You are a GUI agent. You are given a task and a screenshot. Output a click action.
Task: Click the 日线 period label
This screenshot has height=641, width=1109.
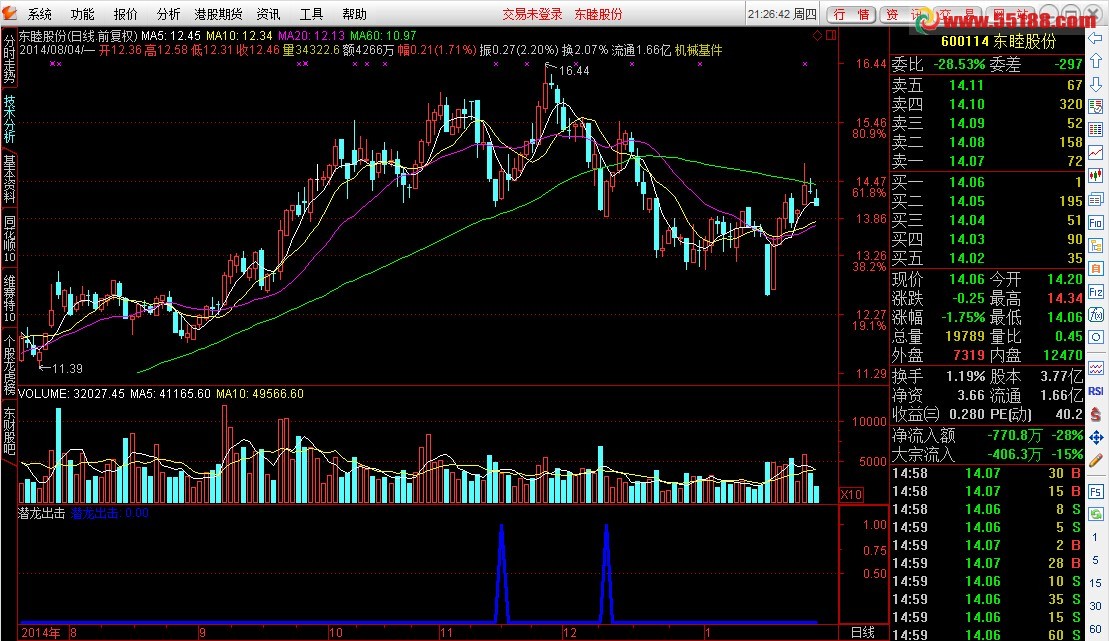click(x=862, y=633)
